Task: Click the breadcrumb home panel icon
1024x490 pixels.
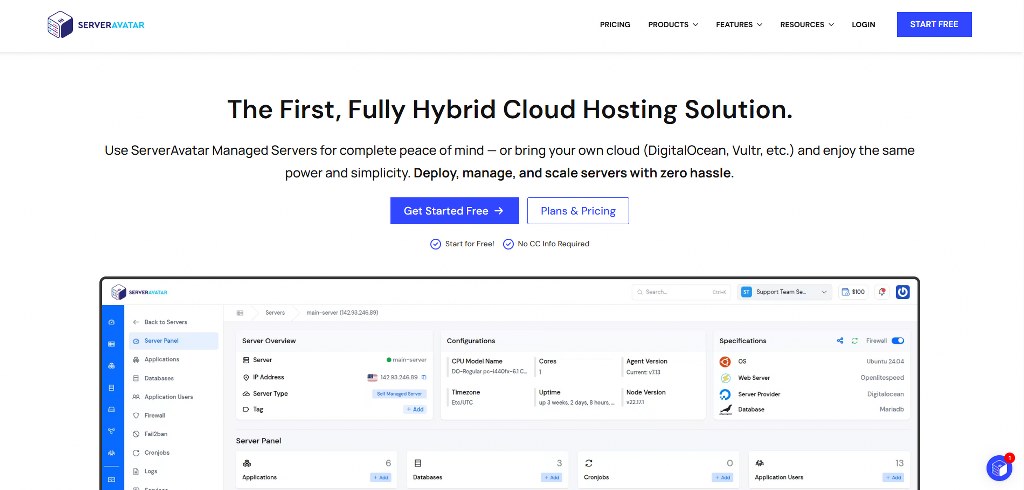Action: point(240,313)
